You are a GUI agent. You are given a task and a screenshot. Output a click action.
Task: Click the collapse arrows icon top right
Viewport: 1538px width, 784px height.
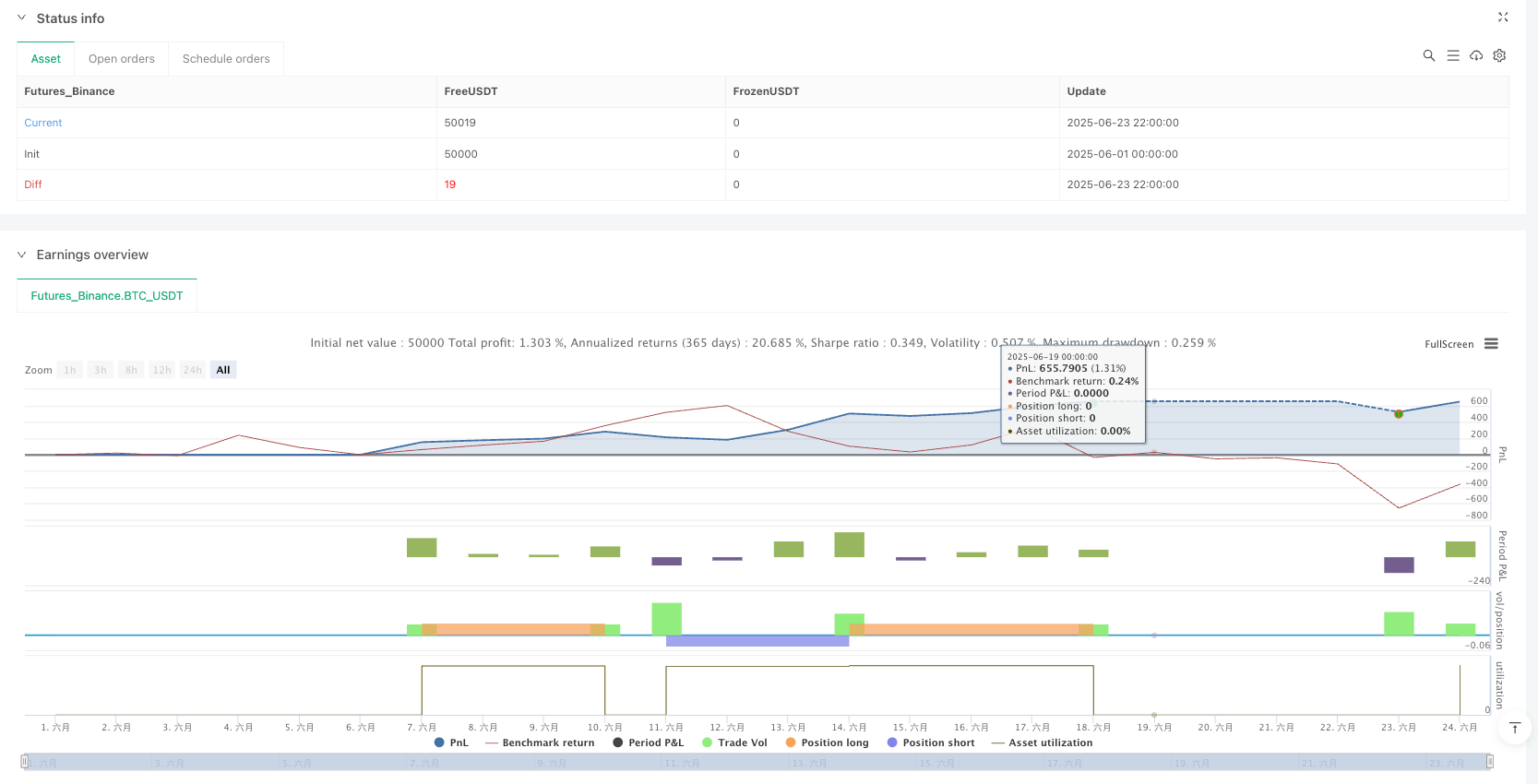pyautogui.click(x=1502, y=18)
